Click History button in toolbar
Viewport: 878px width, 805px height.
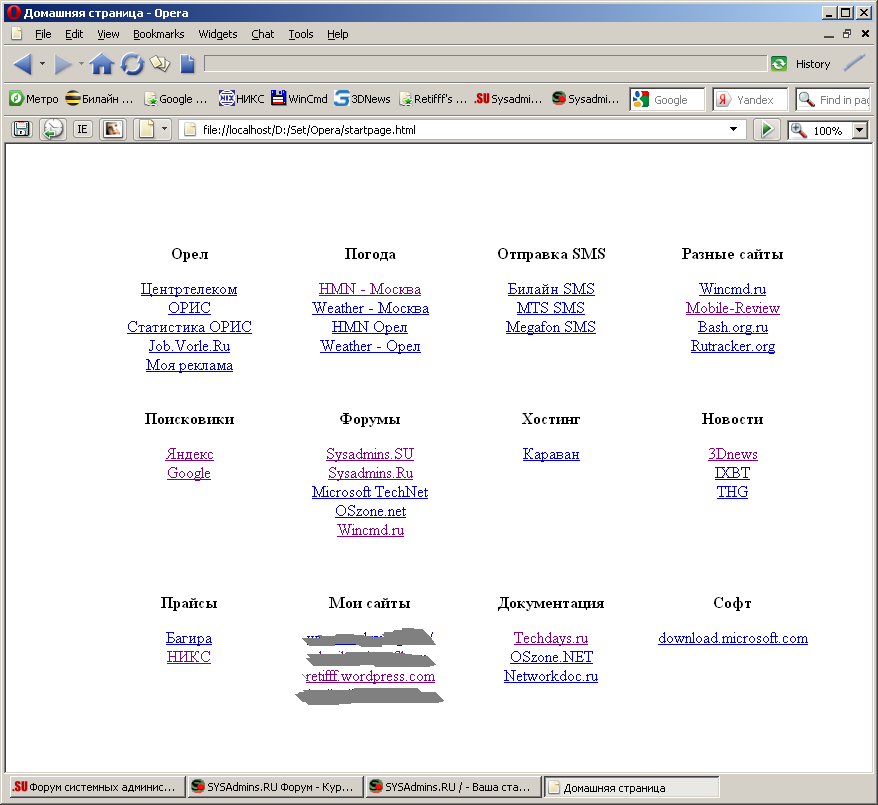(x=812, y=64)
